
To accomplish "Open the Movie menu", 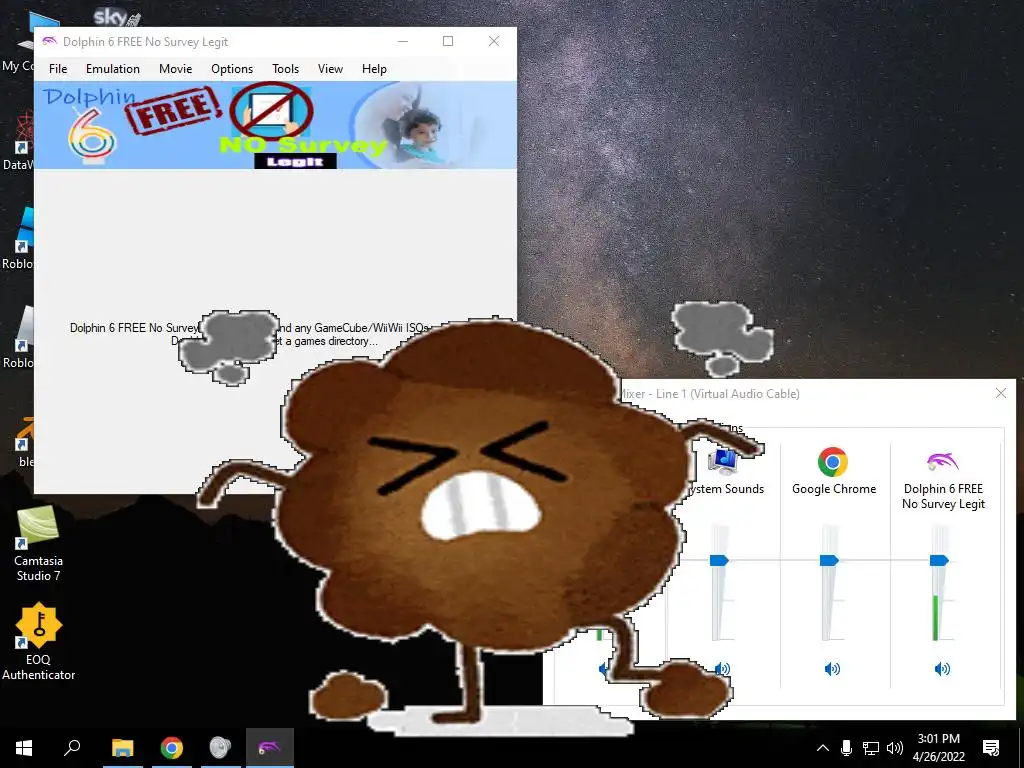I will click(175, 69).
